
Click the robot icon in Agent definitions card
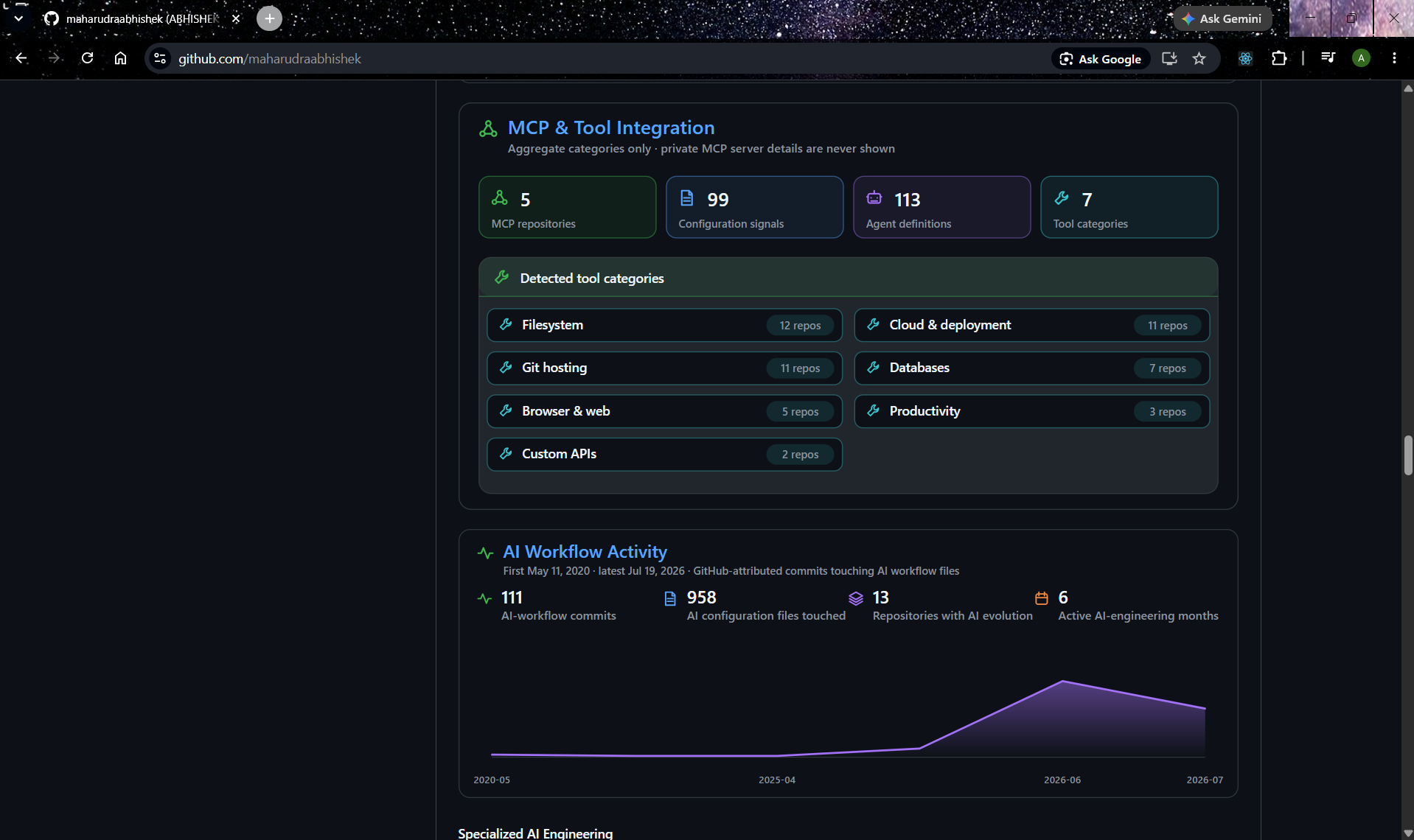[x=874, y=197]
